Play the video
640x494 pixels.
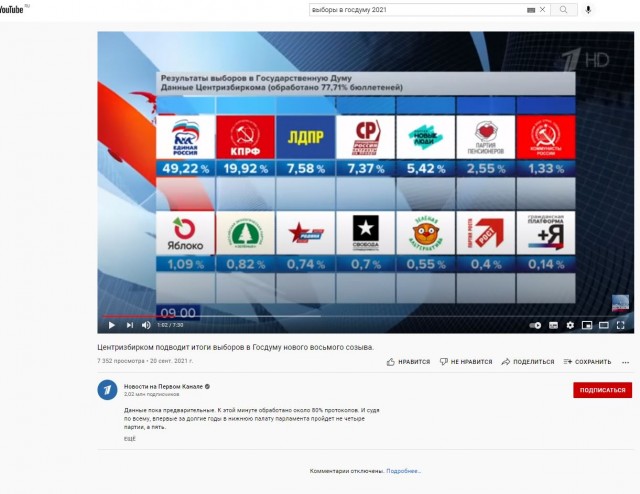click(x=111, y=325)
